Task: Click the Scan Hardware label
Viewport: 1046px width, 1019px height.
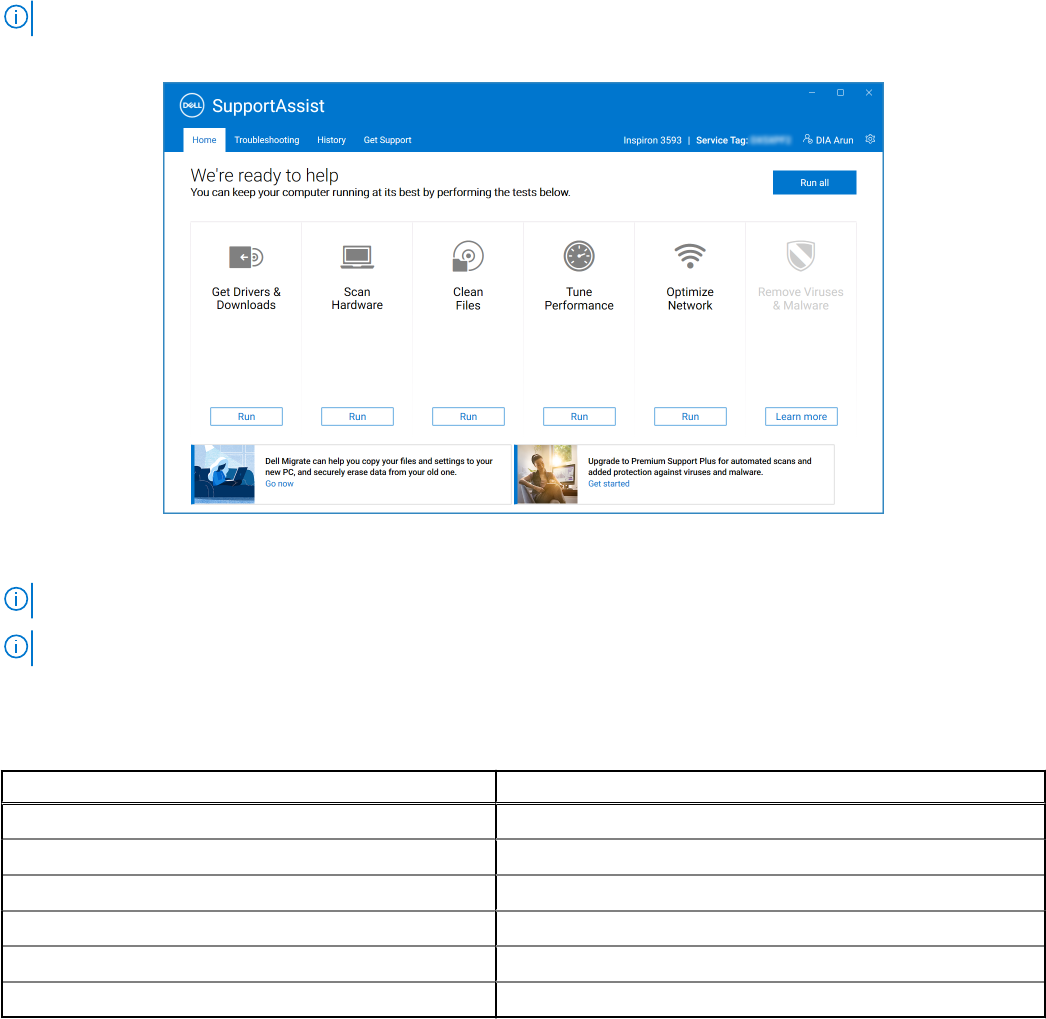Action: [x=357, y=298]
